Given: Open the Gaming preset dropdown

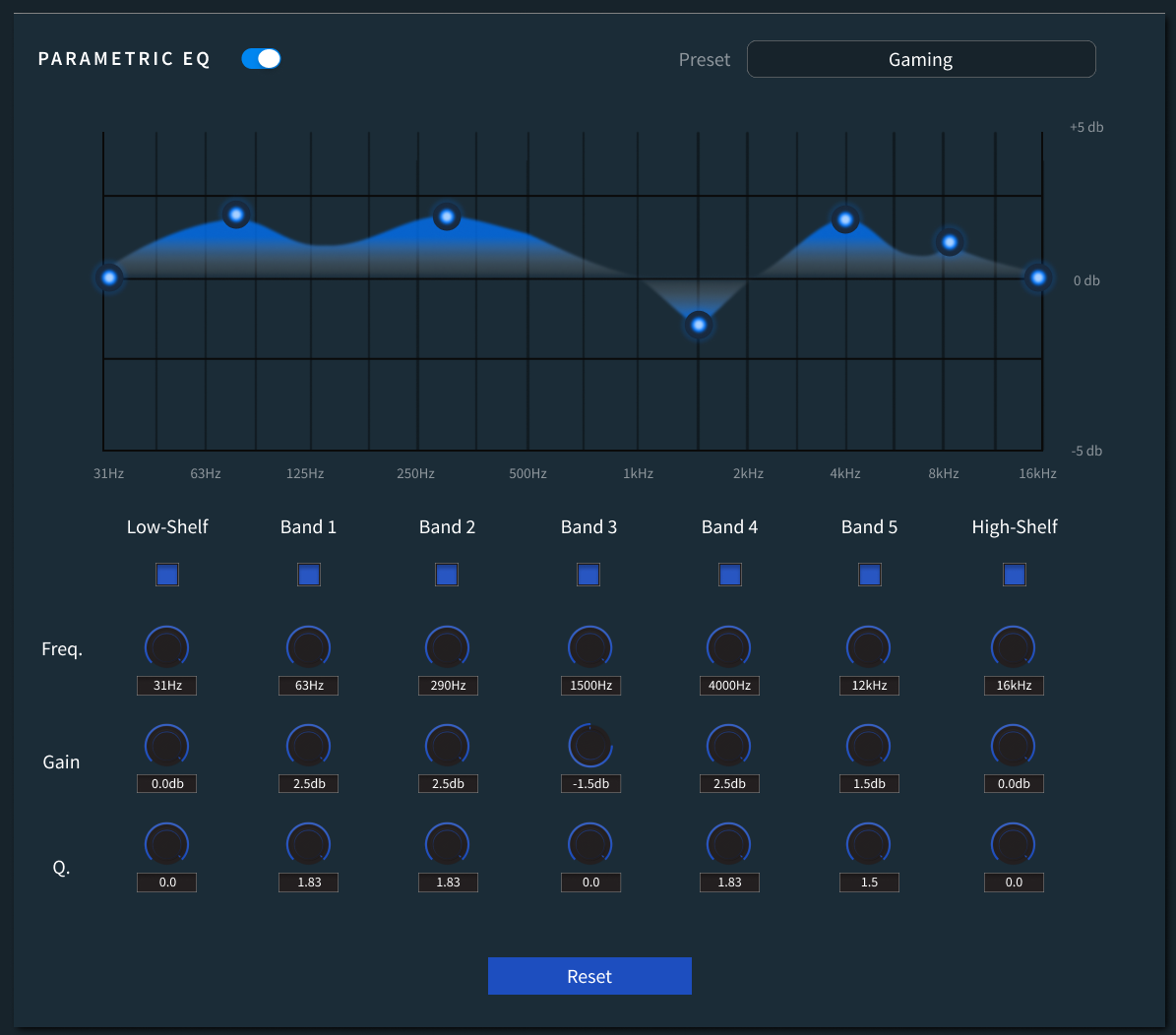Looking at the screenshot, I should (920, 59).
